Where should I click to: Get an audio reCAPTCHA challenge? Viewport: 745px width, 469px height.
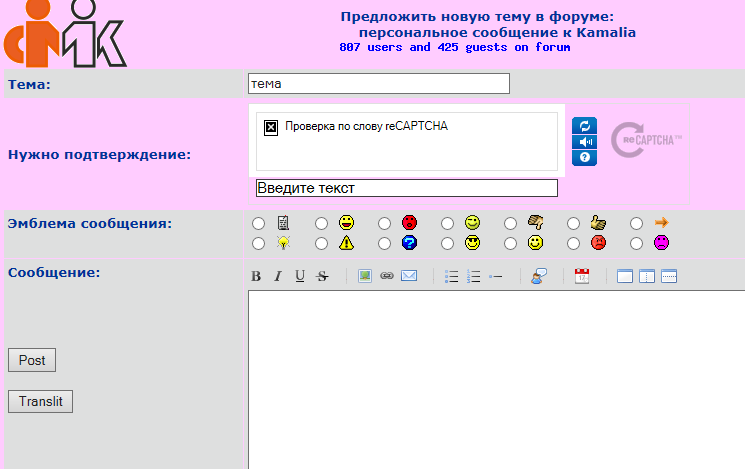coord(584,142)
